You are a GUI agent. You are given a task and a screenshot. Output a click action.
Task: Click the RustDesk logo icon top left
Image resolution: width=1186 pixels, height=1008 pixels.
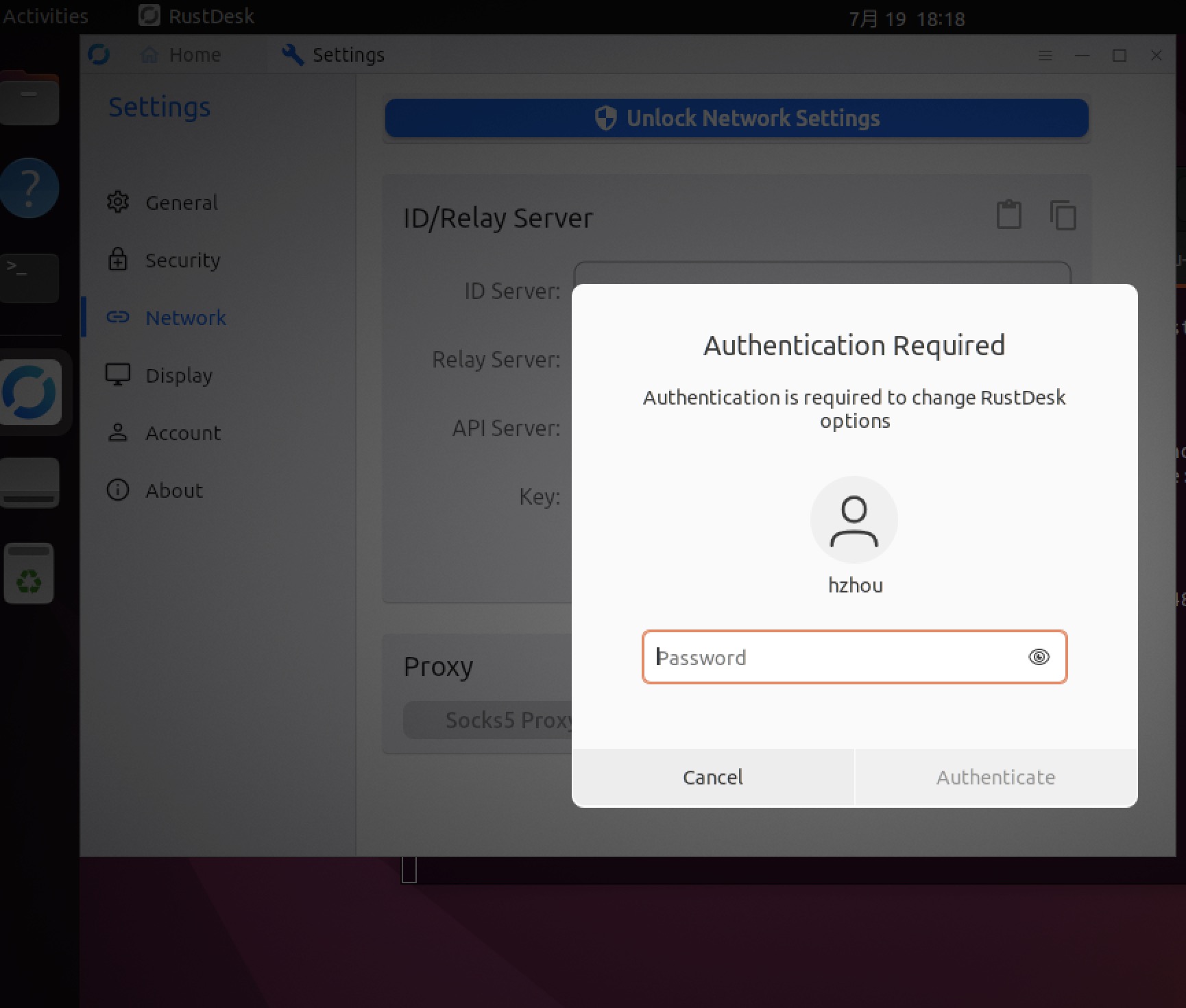pos(99,55)
